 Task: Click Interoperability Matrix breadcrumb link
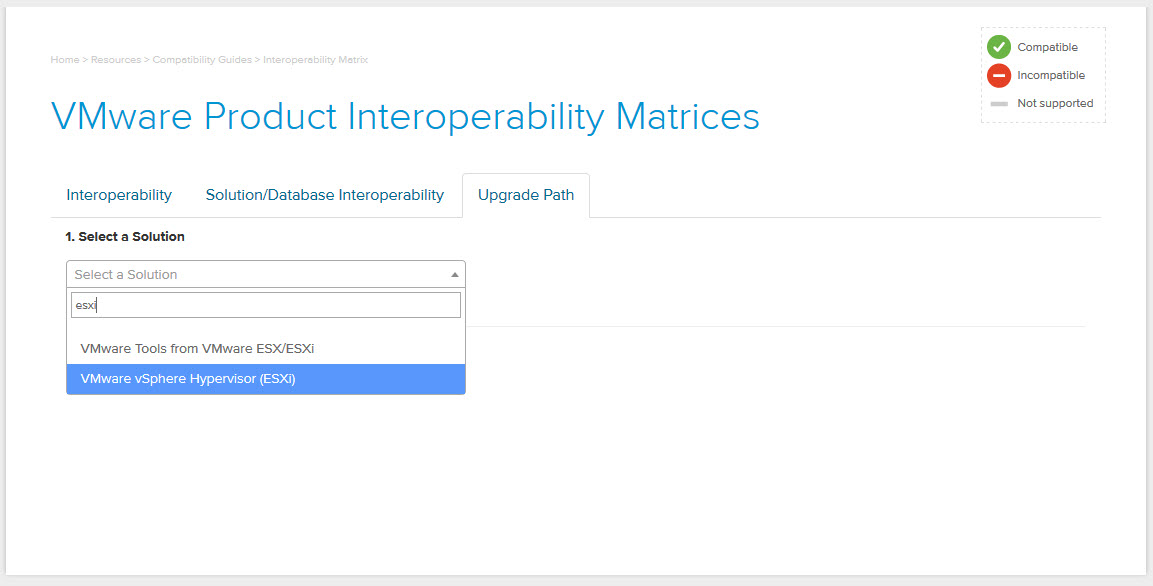[315, 60]
